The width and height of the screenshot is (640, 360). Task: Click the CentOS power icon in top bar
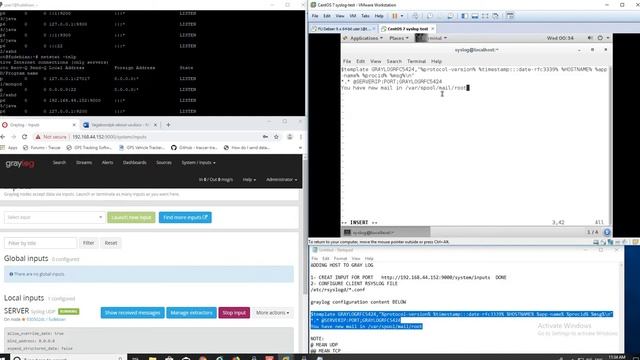pyautogui.click(x=600, y=38)
